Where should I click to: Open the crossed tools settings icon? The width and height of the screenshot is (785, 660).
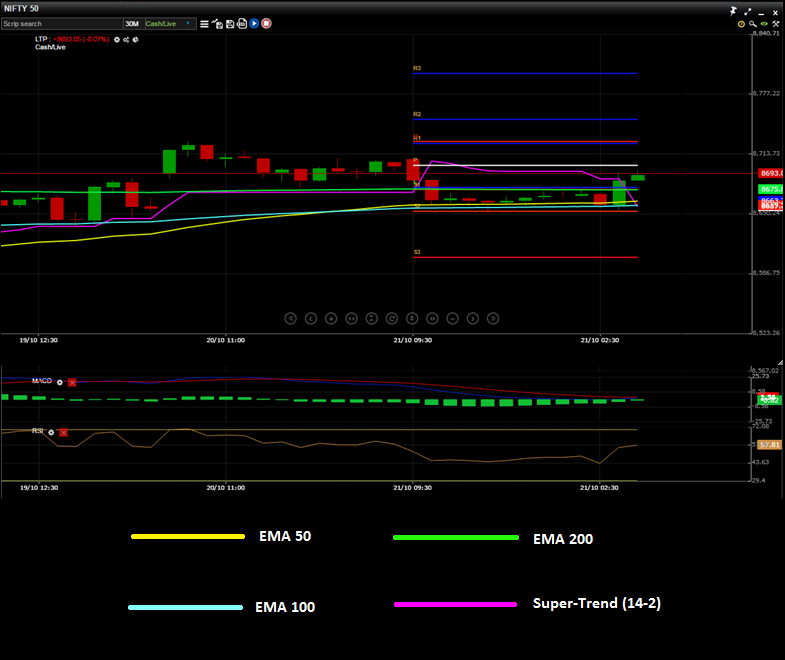pos(775,24)
